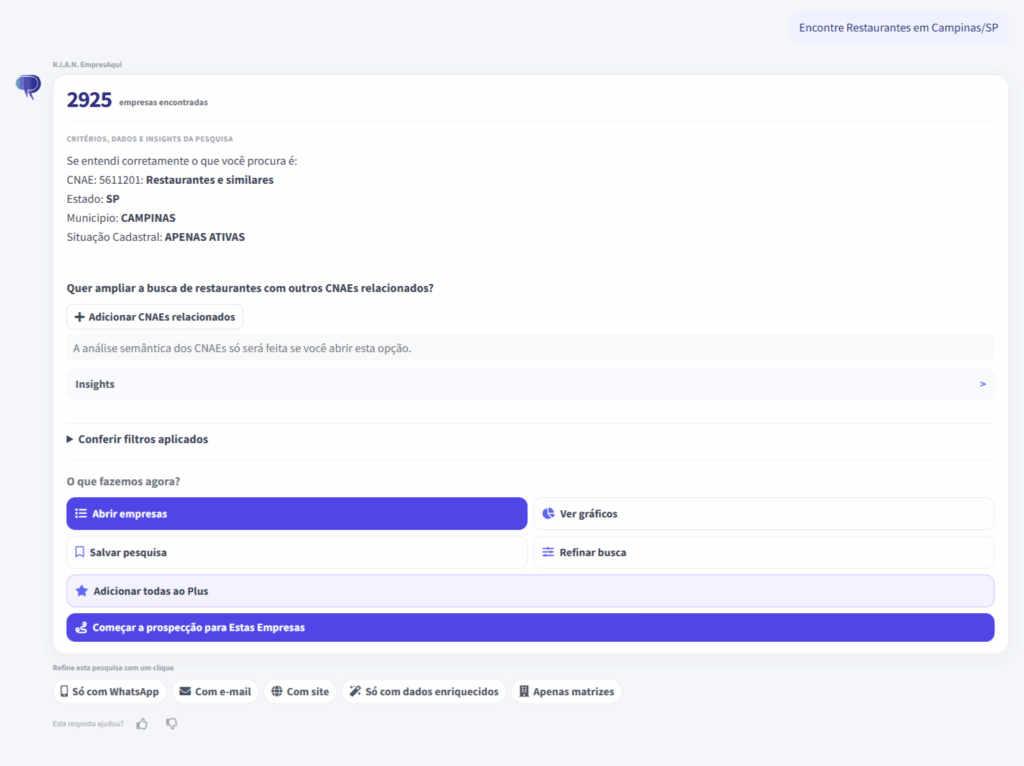Viewport: 1024px width, 766px height.
Task: Select Só com dados enriquecidos refinement
Action: coord(424,692)
